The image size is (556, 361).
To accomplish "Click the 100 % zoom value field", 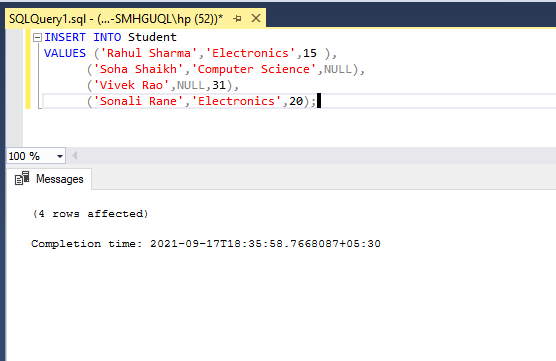I will point(30,156).
